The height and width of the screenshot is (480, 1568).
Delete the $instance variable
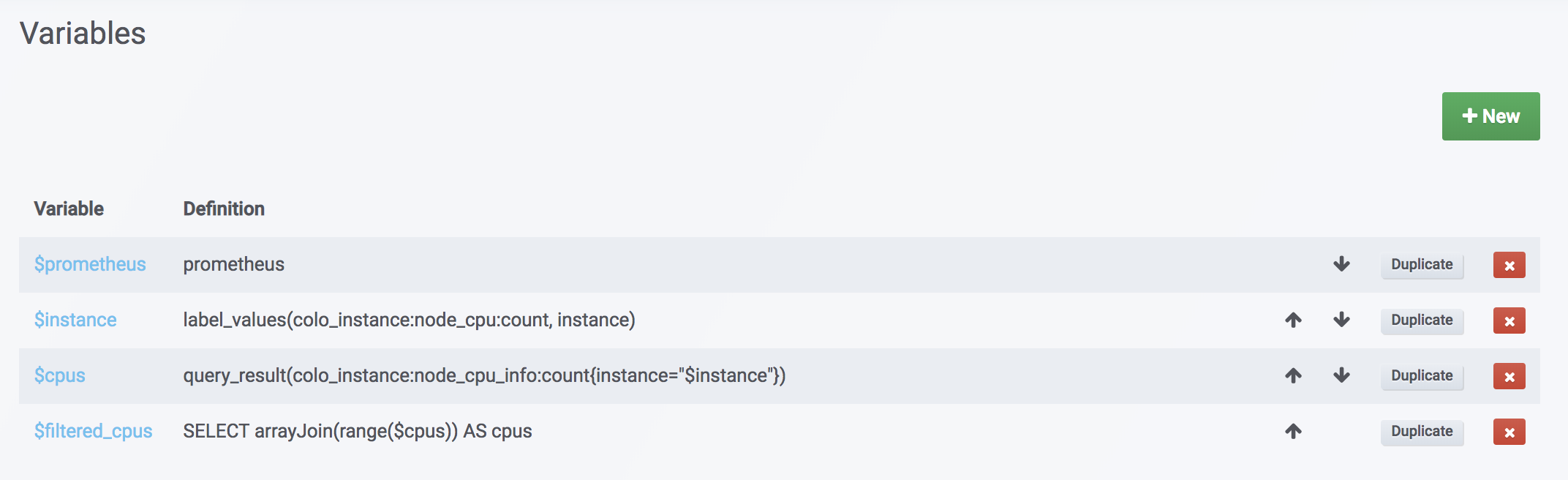point(1509,320)
